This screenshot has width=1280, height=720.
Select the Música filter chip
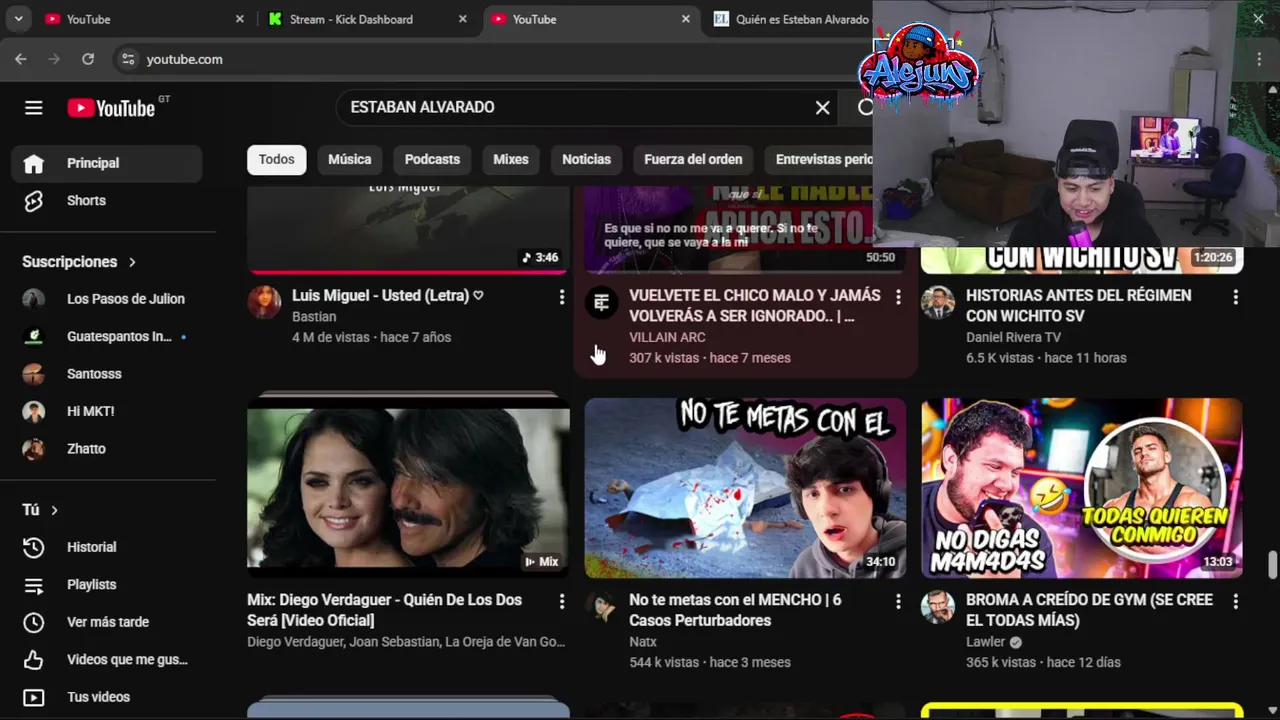pos(349,159)
